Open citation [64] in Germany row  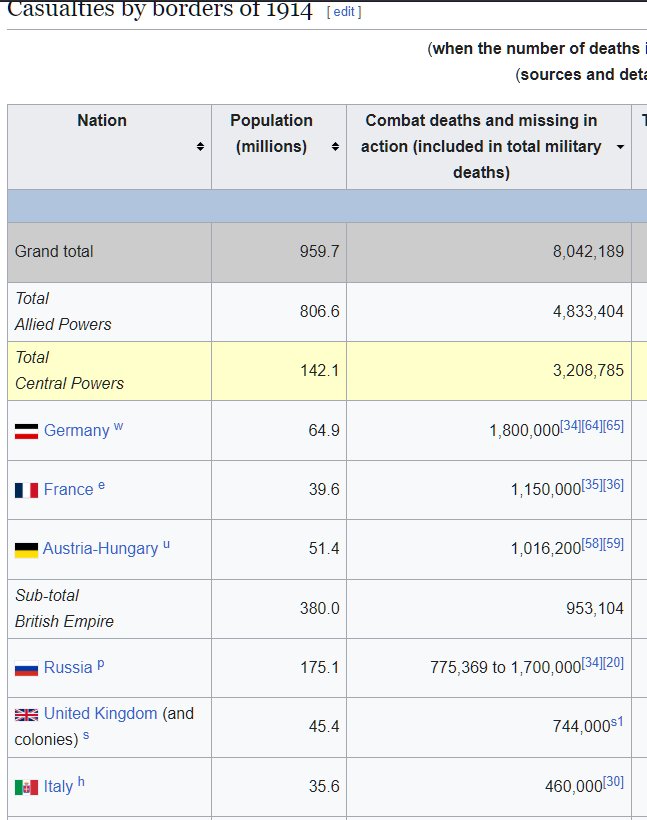pos(592,426)
